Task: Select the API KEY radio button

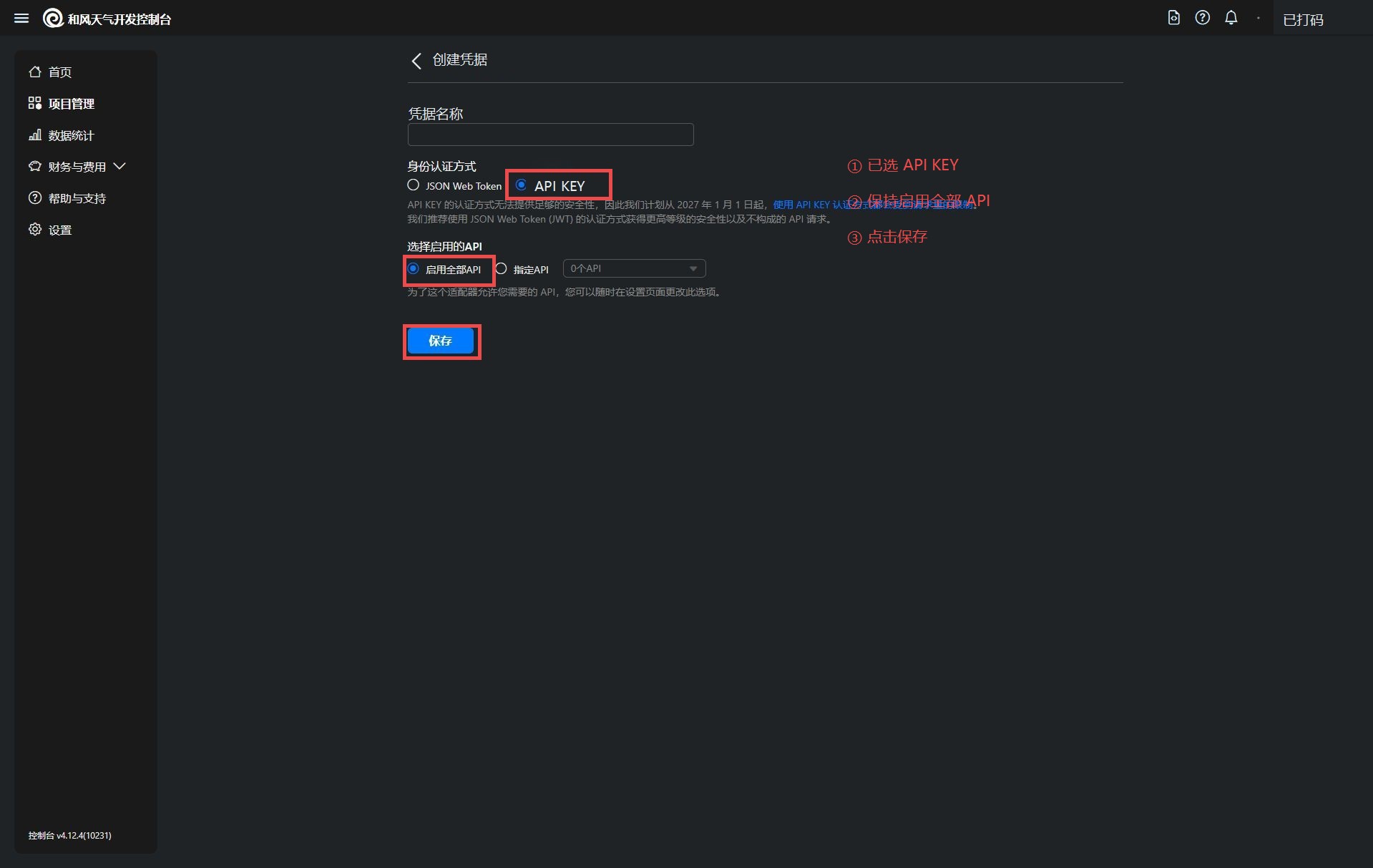Action: click(x=521, y=185)
